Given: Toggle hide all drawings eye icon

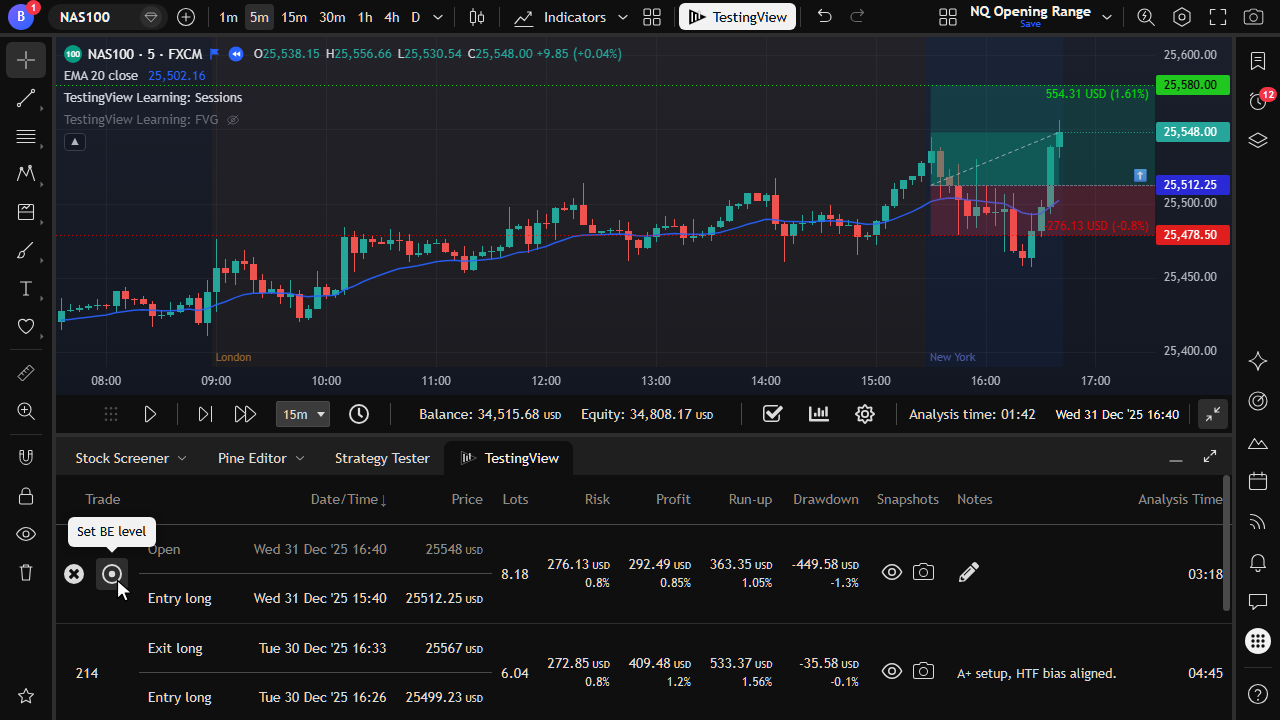Looking at the screenshot, I should coord(26,534).
